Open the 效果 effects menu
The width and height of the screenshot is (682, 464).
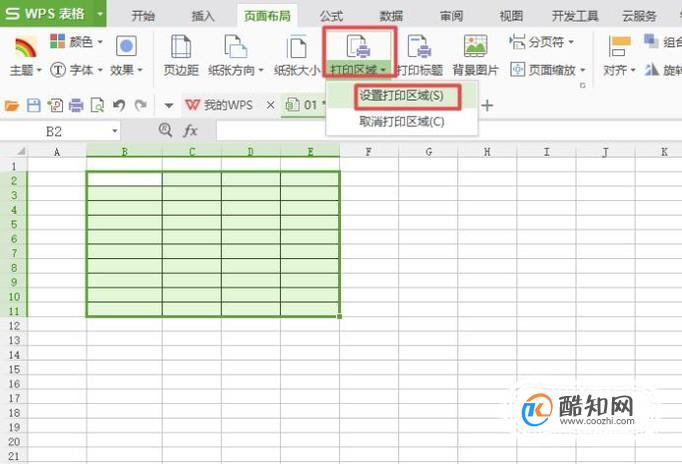[x=127, y=57]
